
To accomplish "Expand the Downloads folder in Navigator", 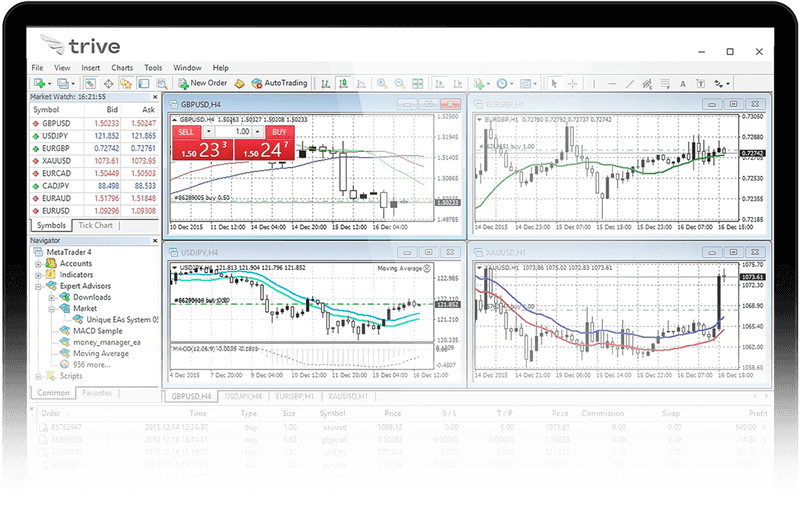I will tap(52, 297).
